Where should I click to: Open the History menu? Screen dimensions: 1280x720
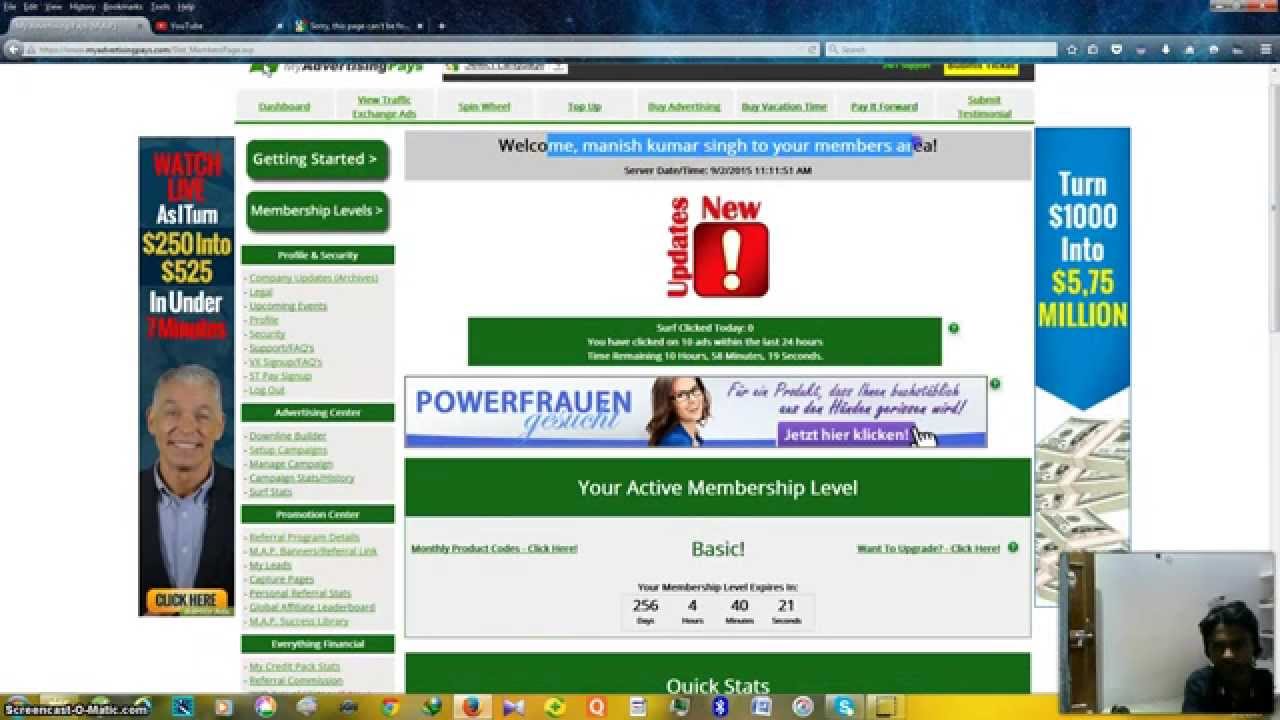83,6
